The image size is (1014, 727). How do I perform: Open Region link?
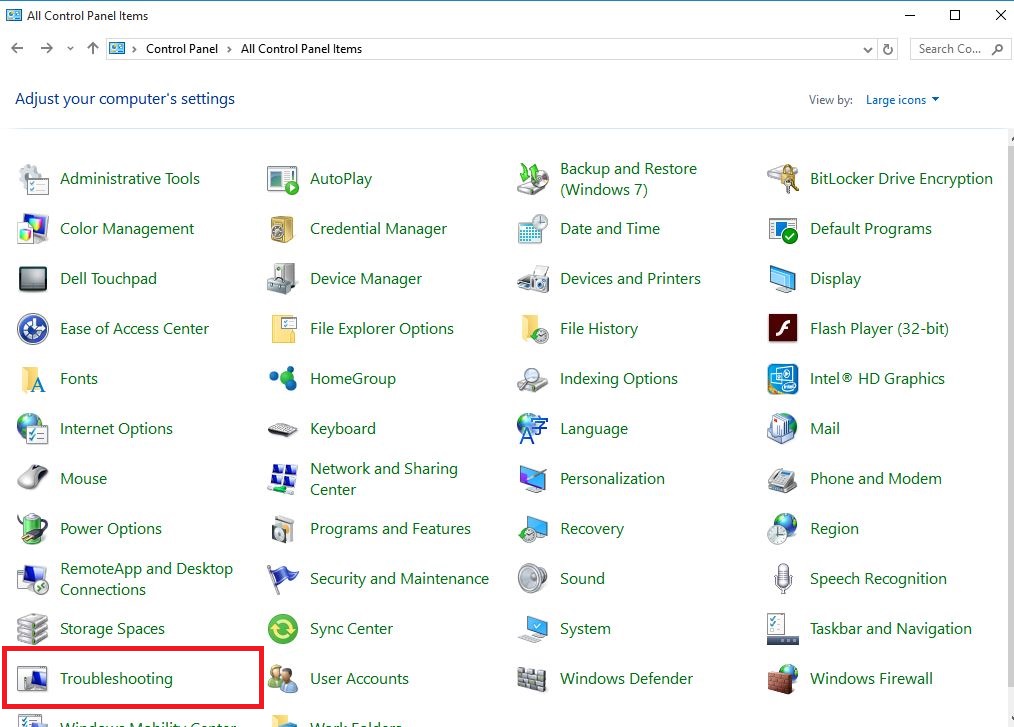tap(834, 529)
